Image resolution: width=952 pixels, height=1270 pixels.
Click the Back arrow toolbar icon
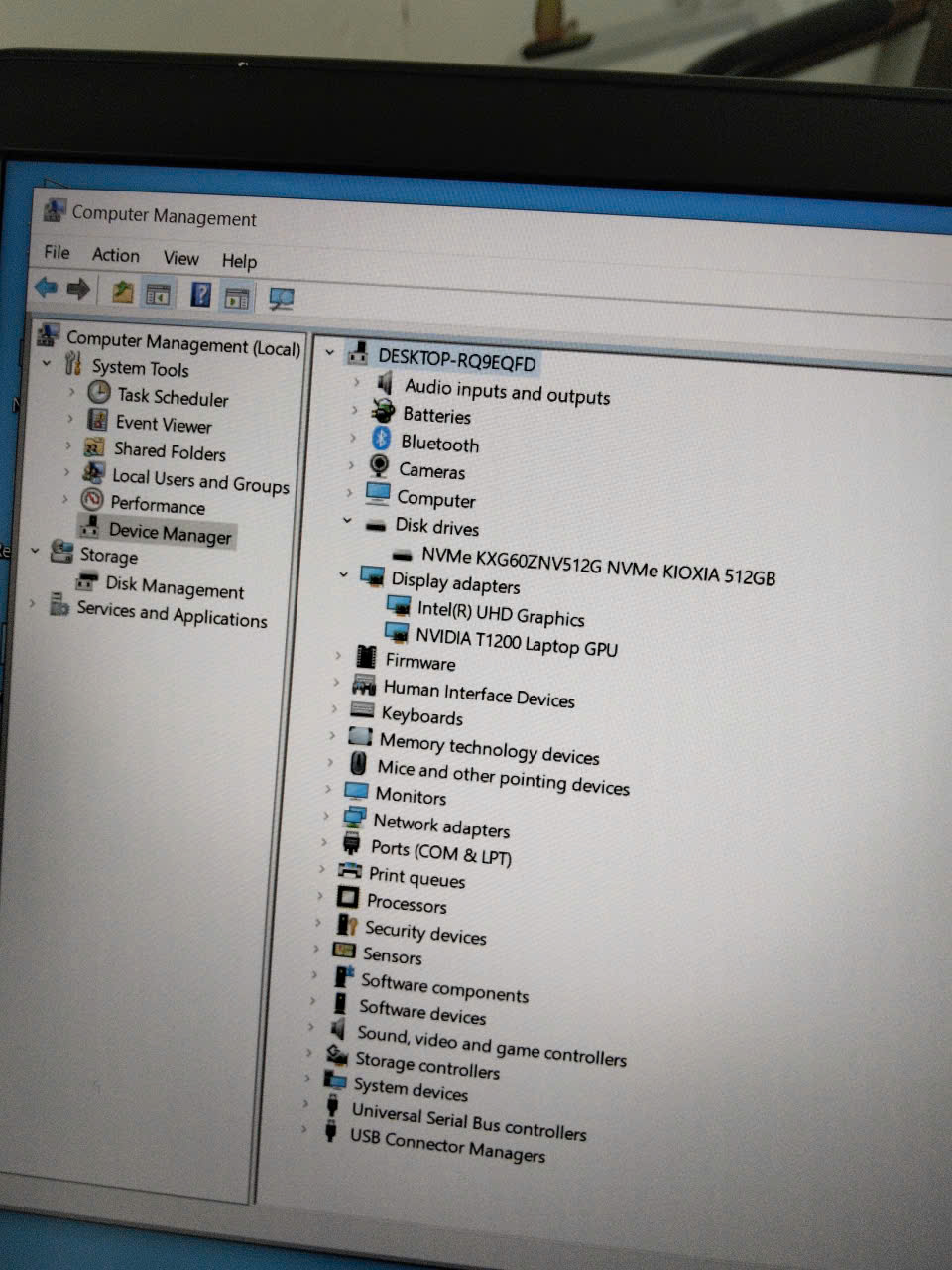[46, 287]
